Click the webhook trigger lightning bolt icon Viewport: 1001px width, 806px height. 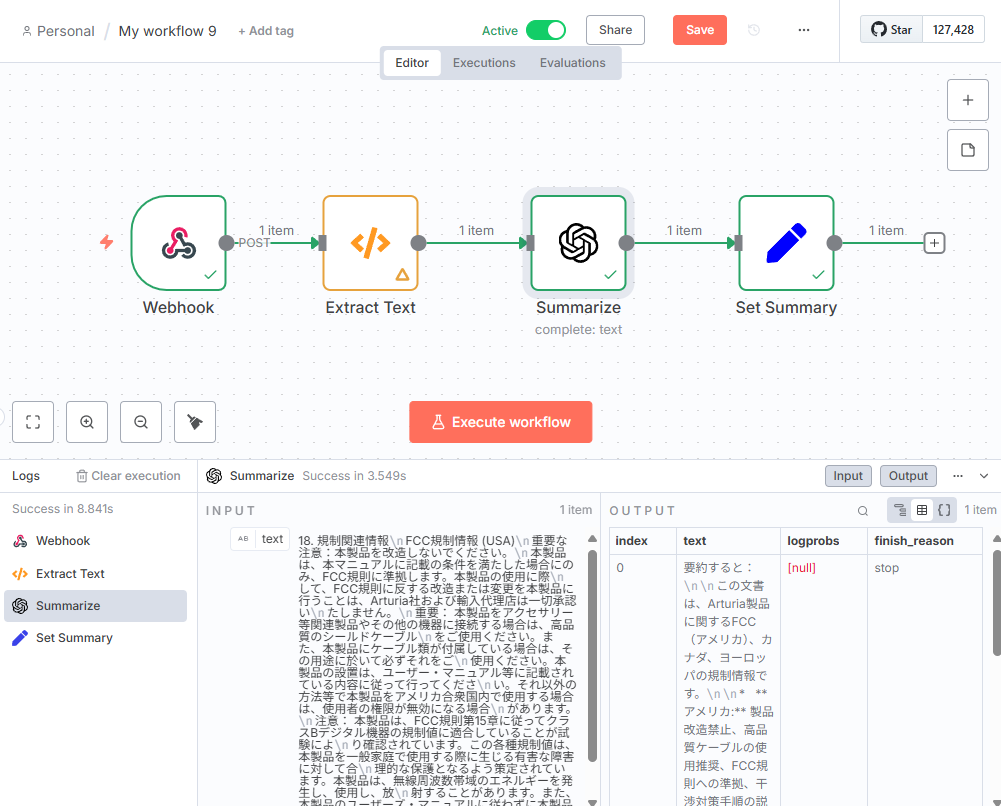click(x=107, y=242)
